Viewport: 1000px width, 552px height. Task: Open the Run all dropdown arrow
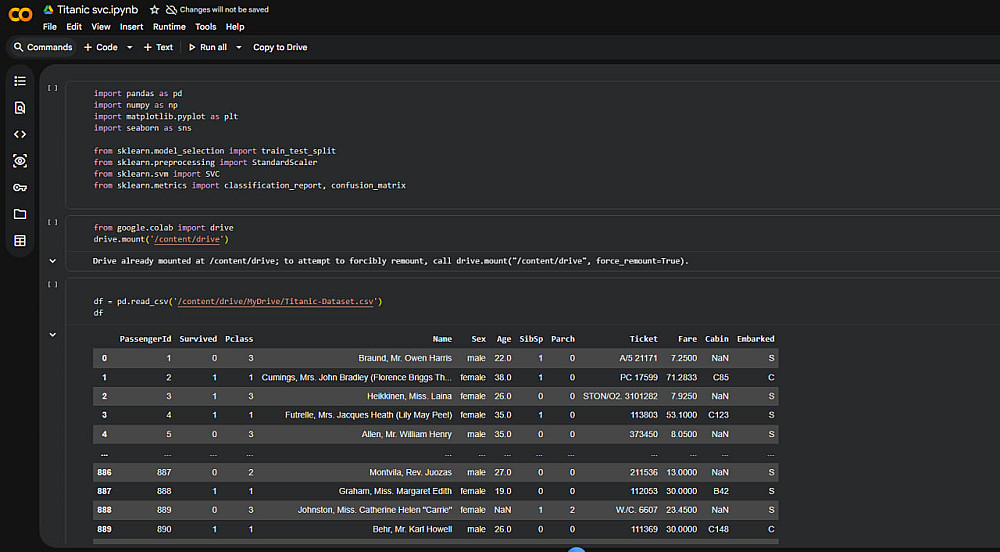(x=238, y=47)
